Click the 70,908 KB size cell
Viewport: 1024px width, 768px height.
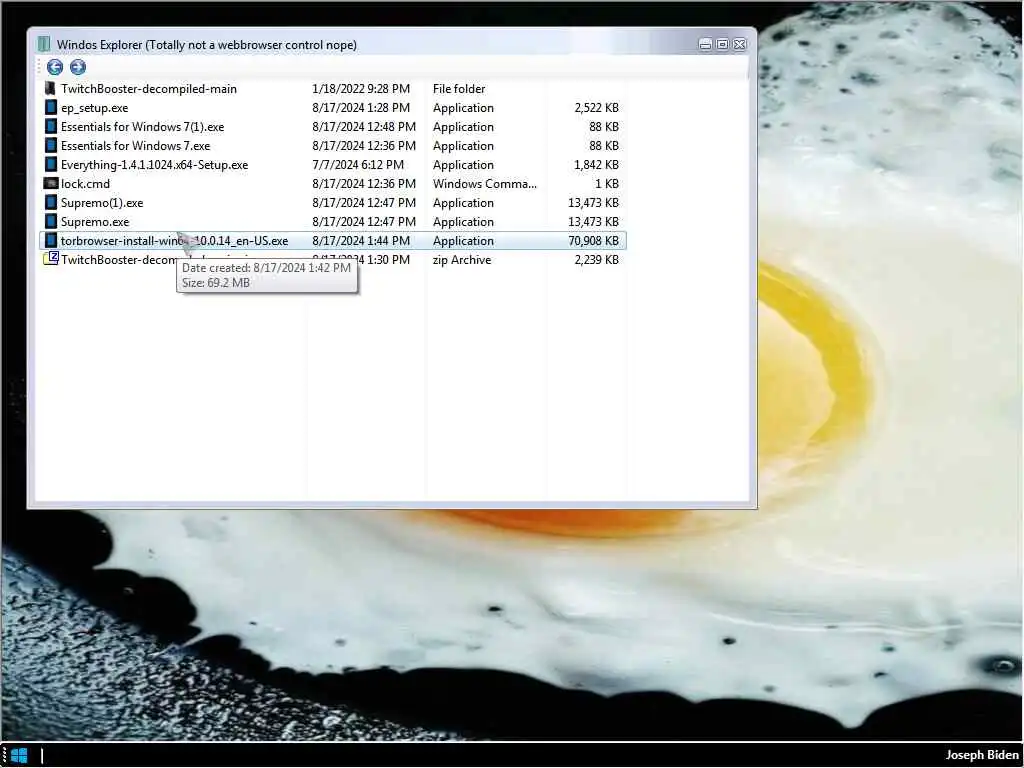coord(594,240)
